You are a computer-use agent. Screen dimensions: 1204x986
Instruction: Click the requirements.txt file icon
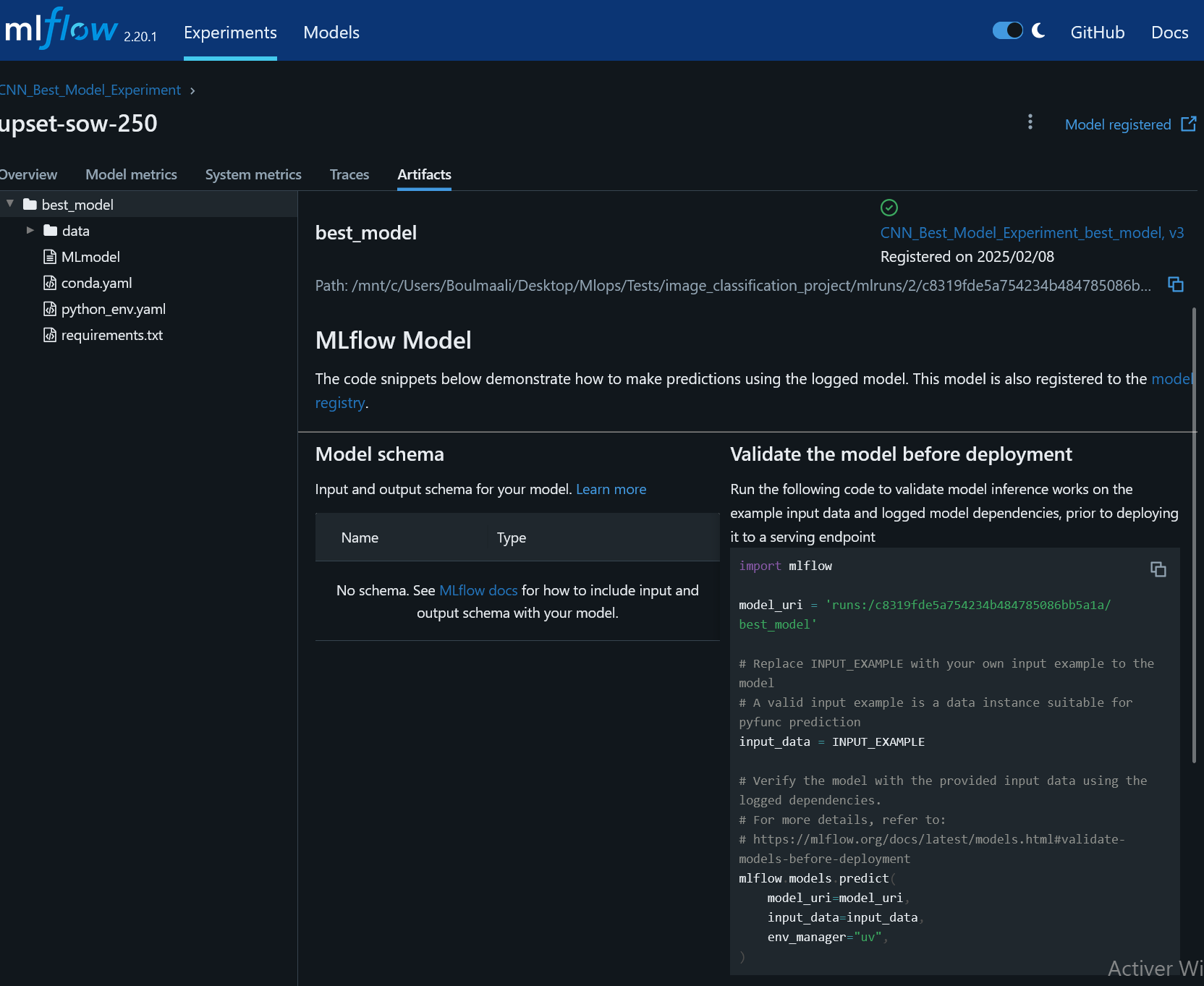50,335
